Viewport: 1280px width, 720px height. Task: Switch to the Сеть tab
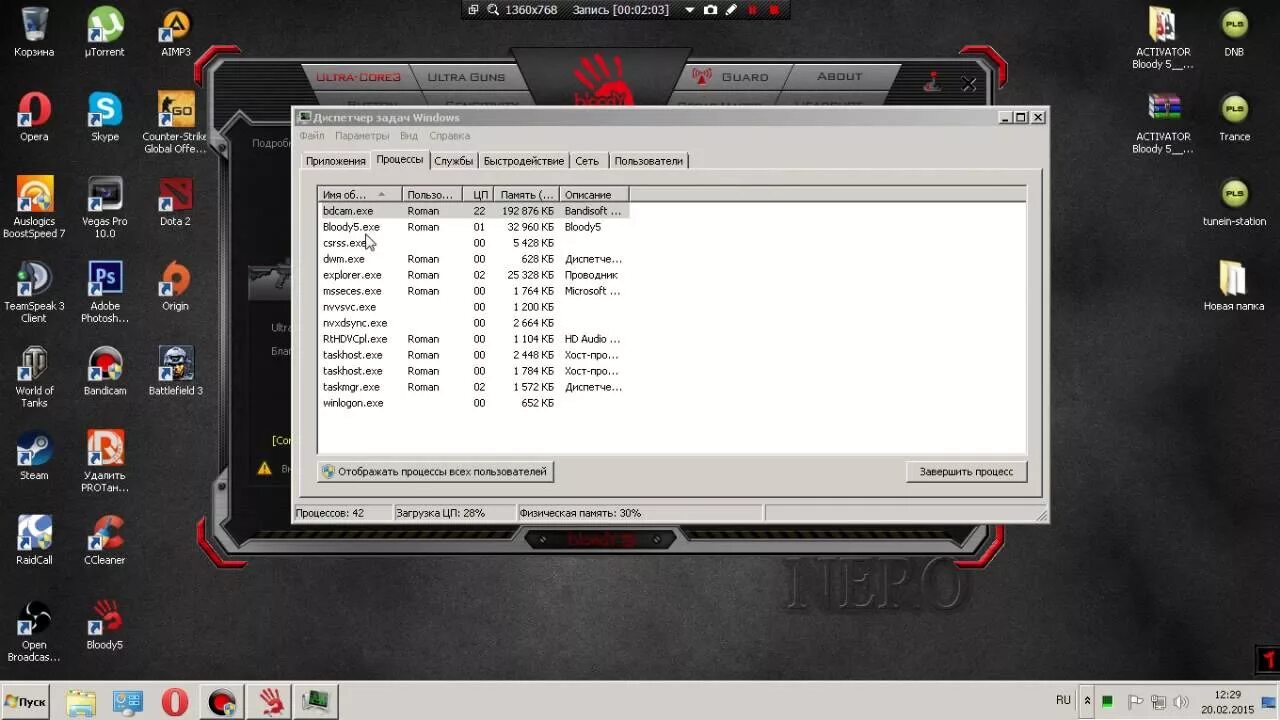coord(587,161)
